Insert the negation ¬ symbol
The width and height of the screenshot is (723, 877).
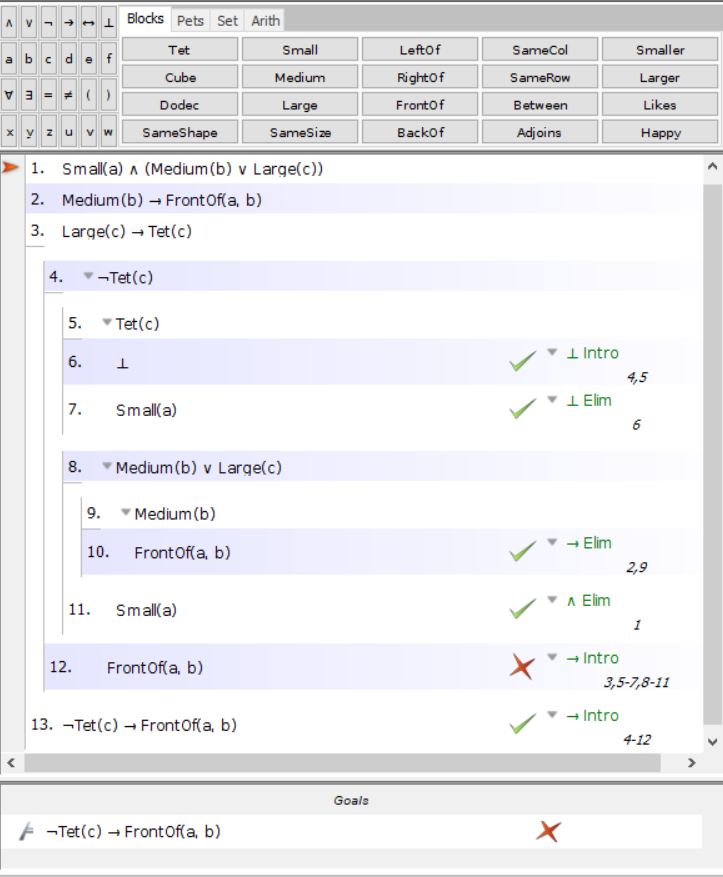pos(49,23)
